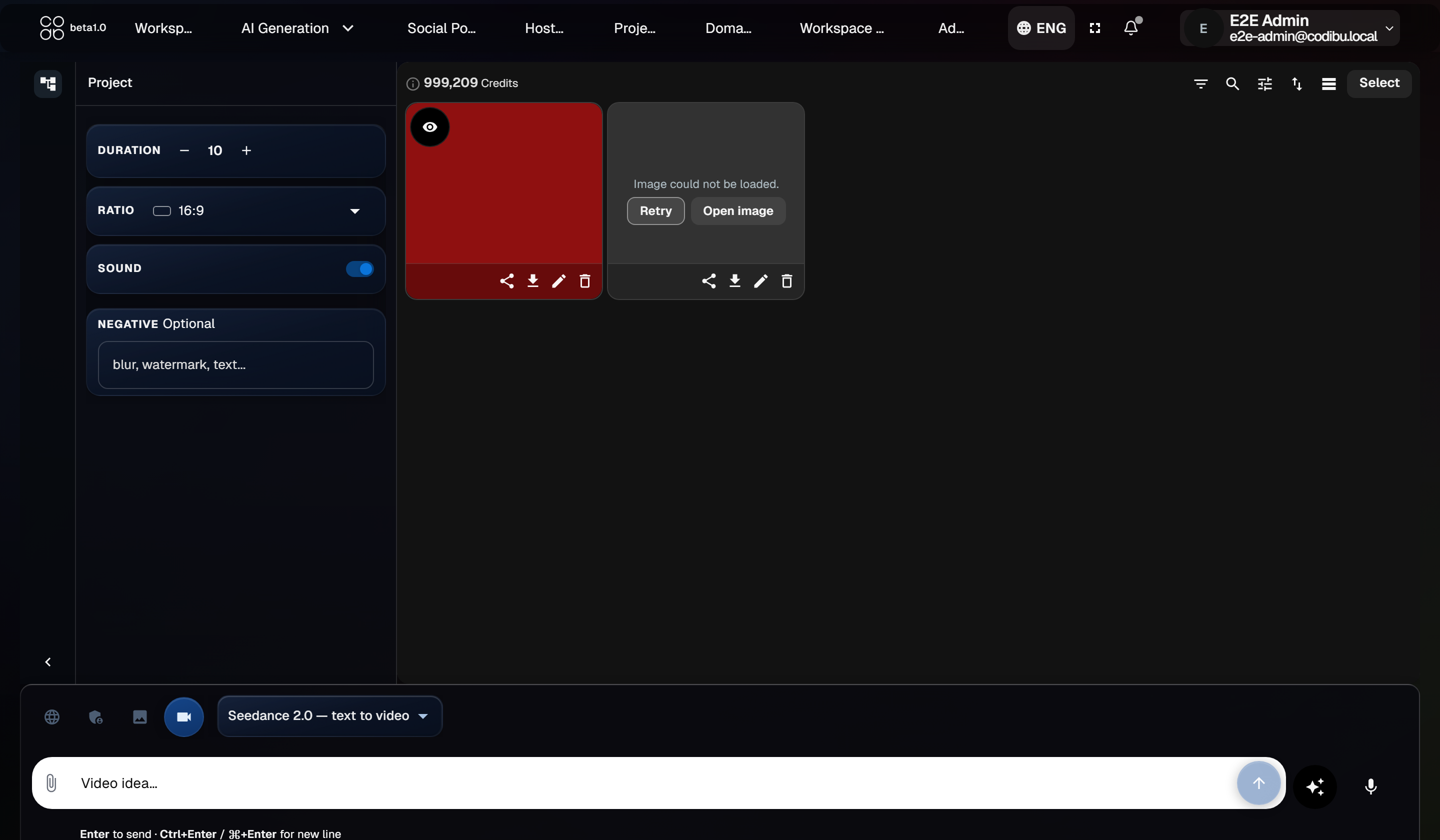Click the credits info icon
1440x840 pixels.
point(412,83)
